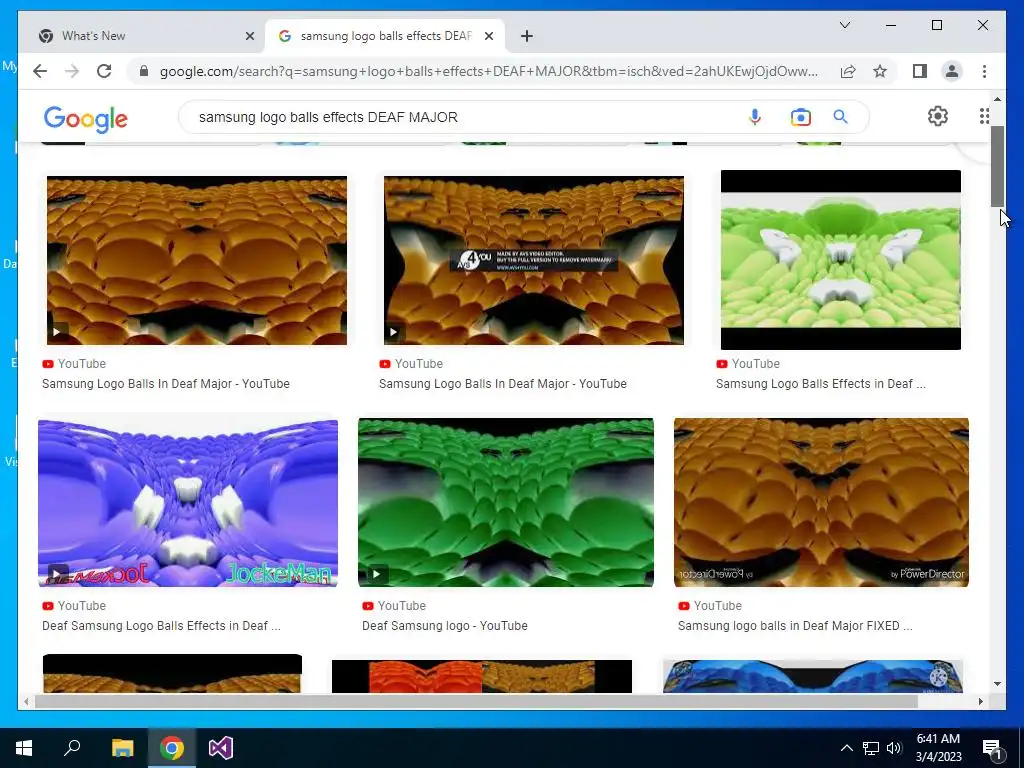The height and width of the screenshot is (768, 1024).
Task: Reload the page with the refresh icon
Action: (x=104, y=71)
